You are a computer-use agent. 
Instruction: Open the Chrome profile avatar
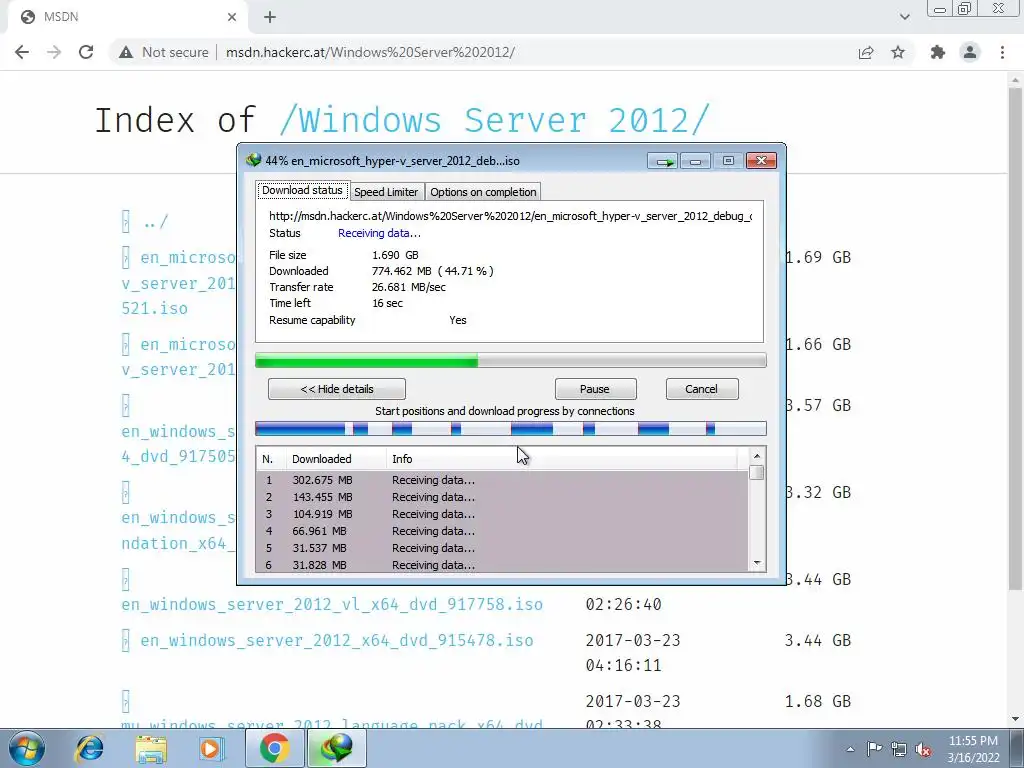(x=970, y=52)
